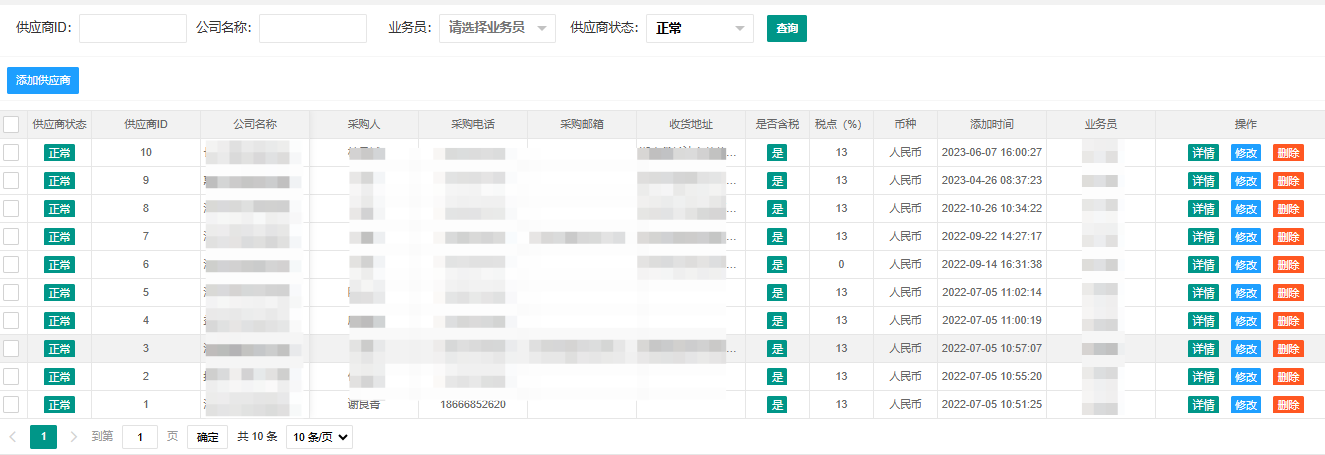Click 修改 for supplier ID 6
The image size is (1325, 455).
[1246, 265]
